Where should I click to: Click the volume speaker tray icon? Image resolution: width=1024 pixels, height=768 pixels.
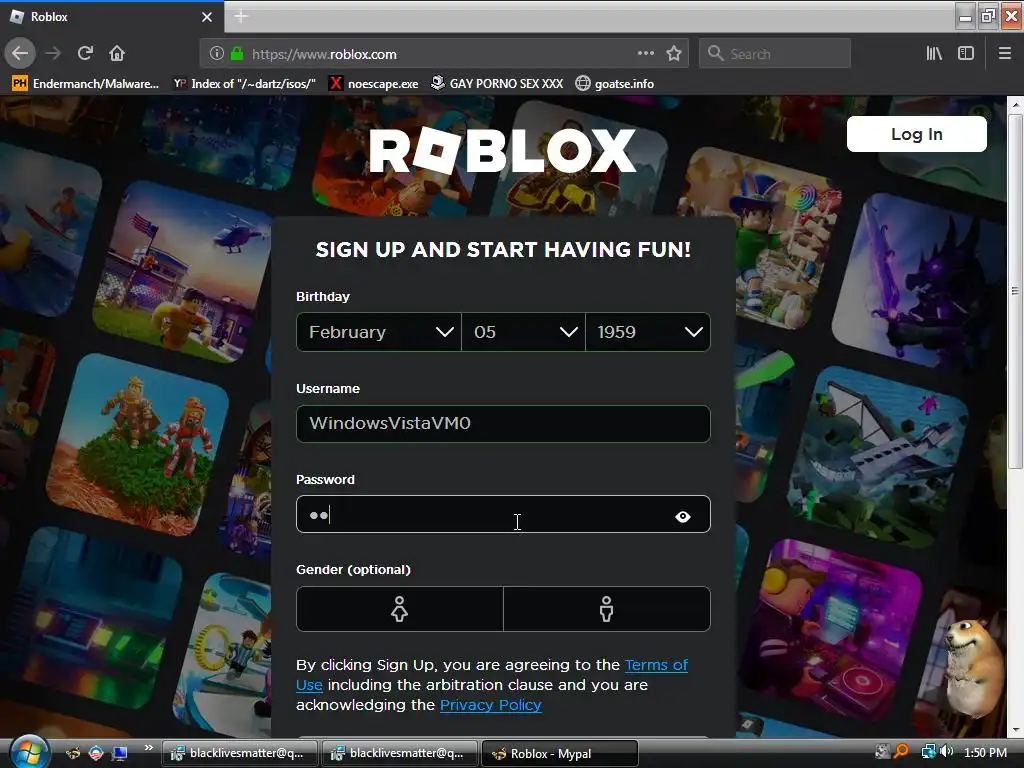coord(947,752)
